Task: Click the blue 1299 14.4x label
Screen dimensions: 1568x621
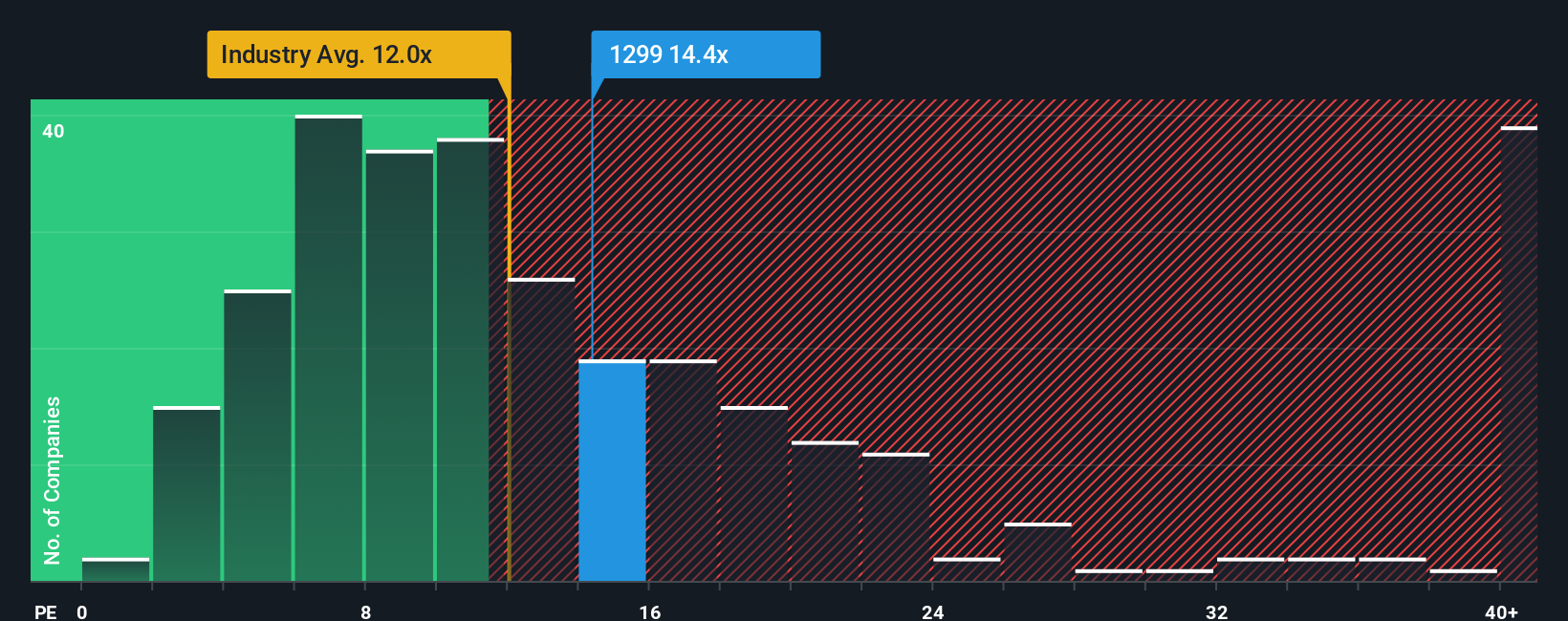Action: tap(706, 54)
